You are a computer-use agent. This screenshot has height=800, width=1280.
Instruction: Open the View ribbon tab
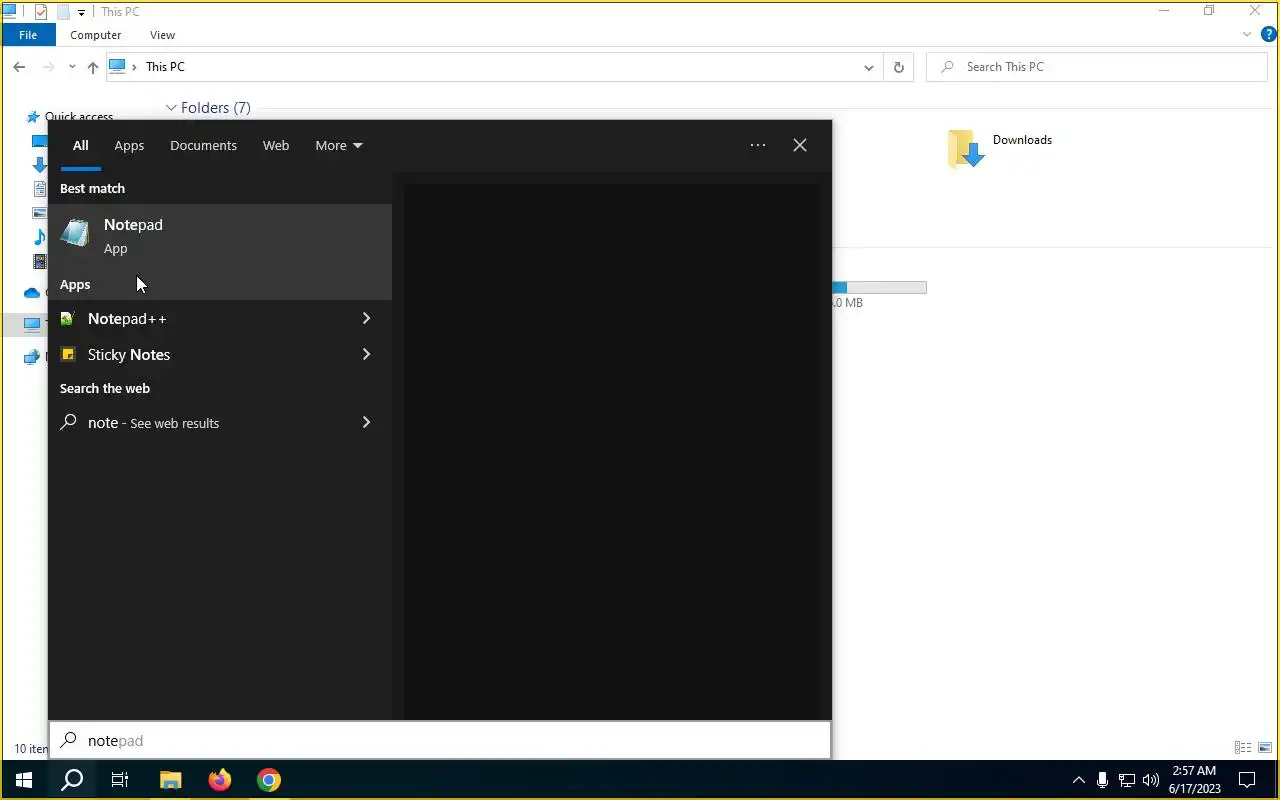click(162, 35)
